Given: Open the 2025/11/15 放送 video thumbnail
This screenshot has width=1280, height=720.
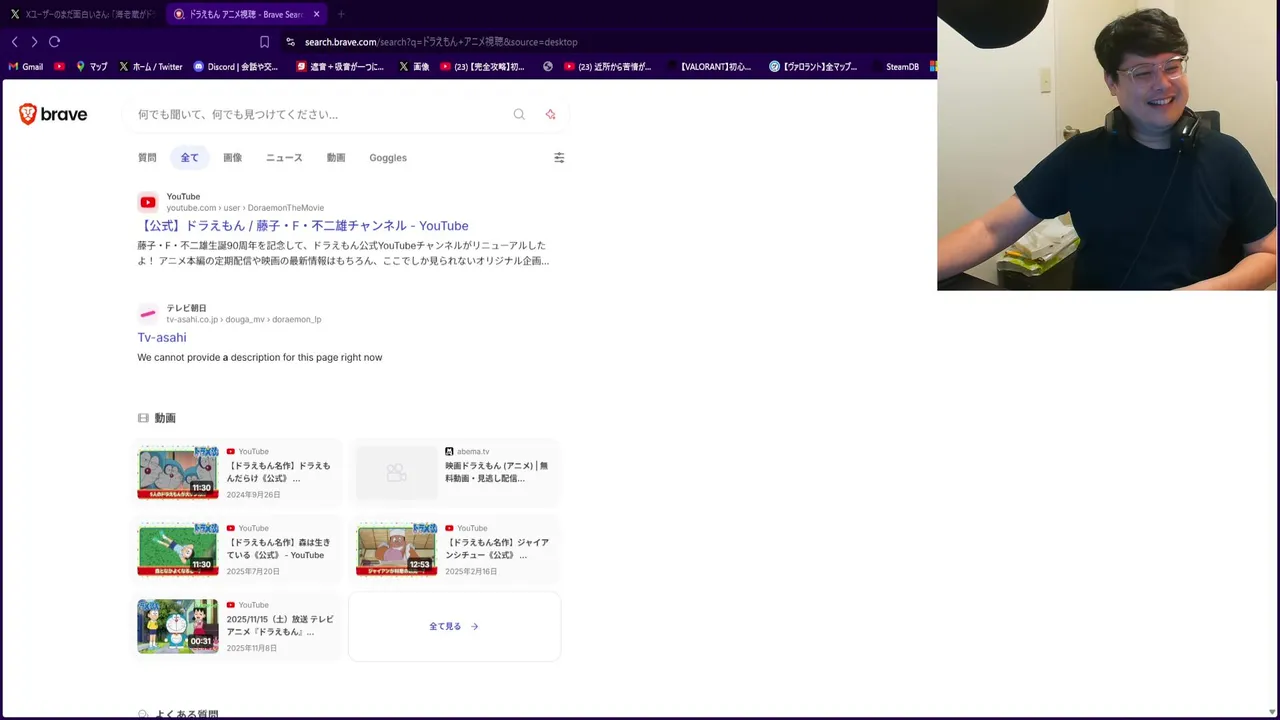Looking at the screenshot, I should [x=178, y=626].
